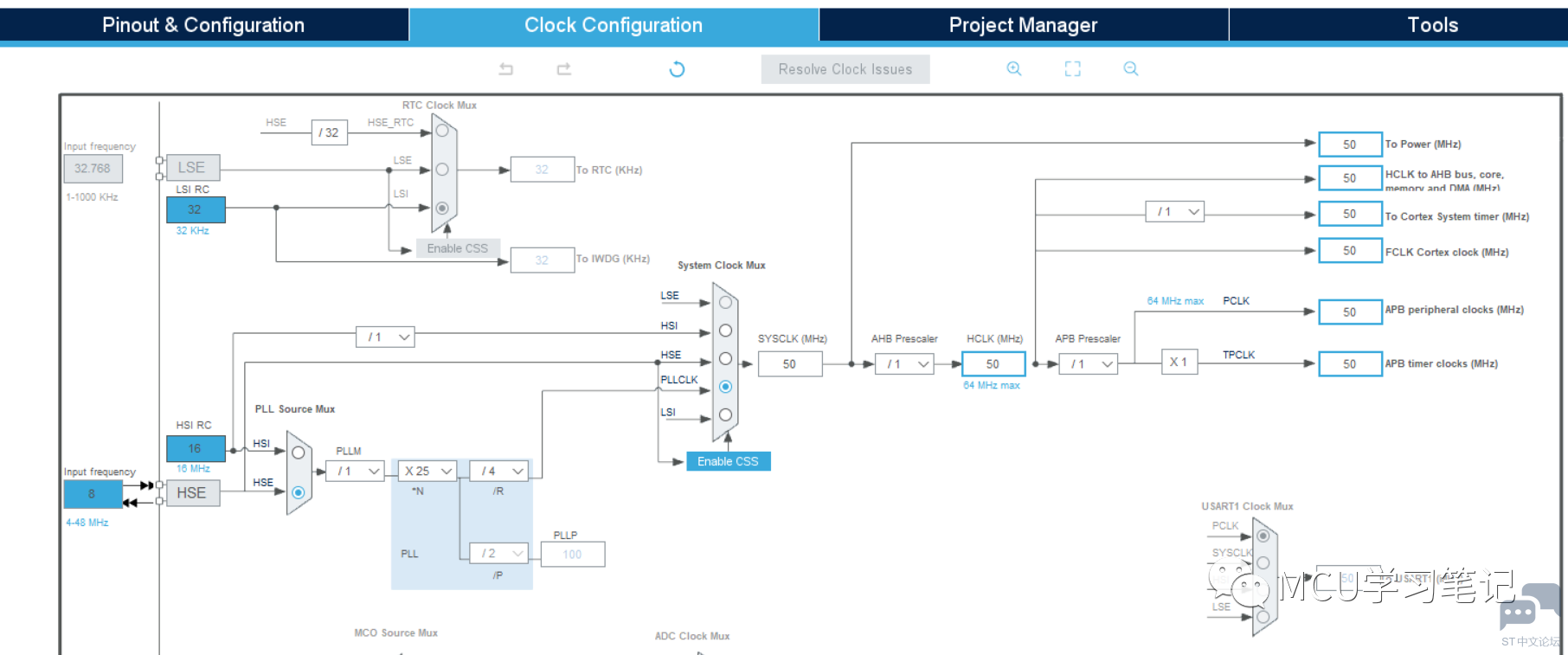
Task: Zoom in on the clock diagram
Action: (x=1014, y=69)
